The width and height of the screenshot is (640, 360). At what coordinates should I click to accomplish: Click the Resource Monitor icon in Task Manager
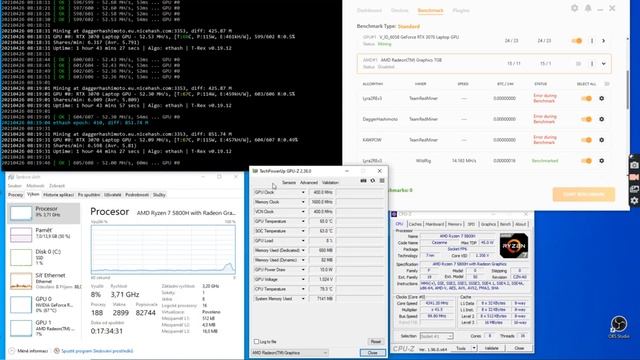coord(57,351)
